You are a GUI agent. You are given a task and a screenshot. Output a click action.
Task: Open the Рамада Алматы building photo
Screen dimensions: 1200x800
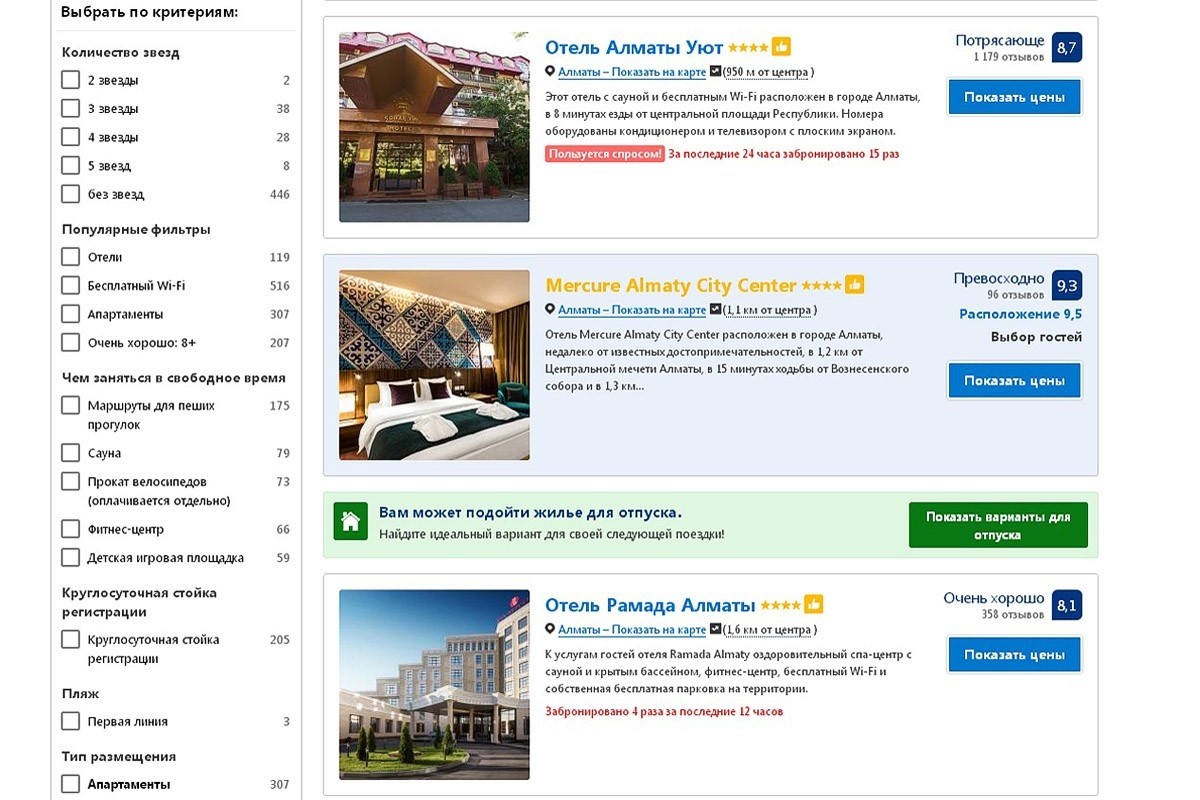tap(434, 685)
